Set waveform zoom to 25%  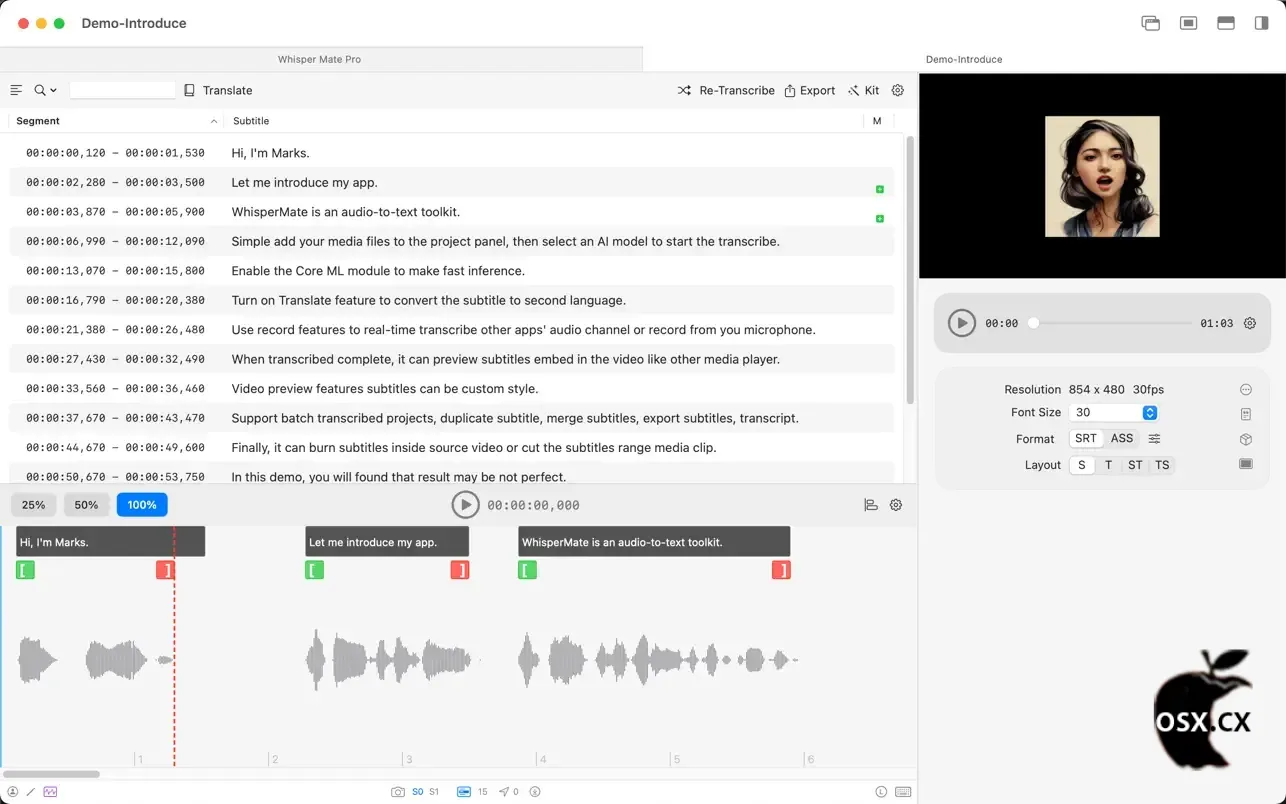pos(34,505)
